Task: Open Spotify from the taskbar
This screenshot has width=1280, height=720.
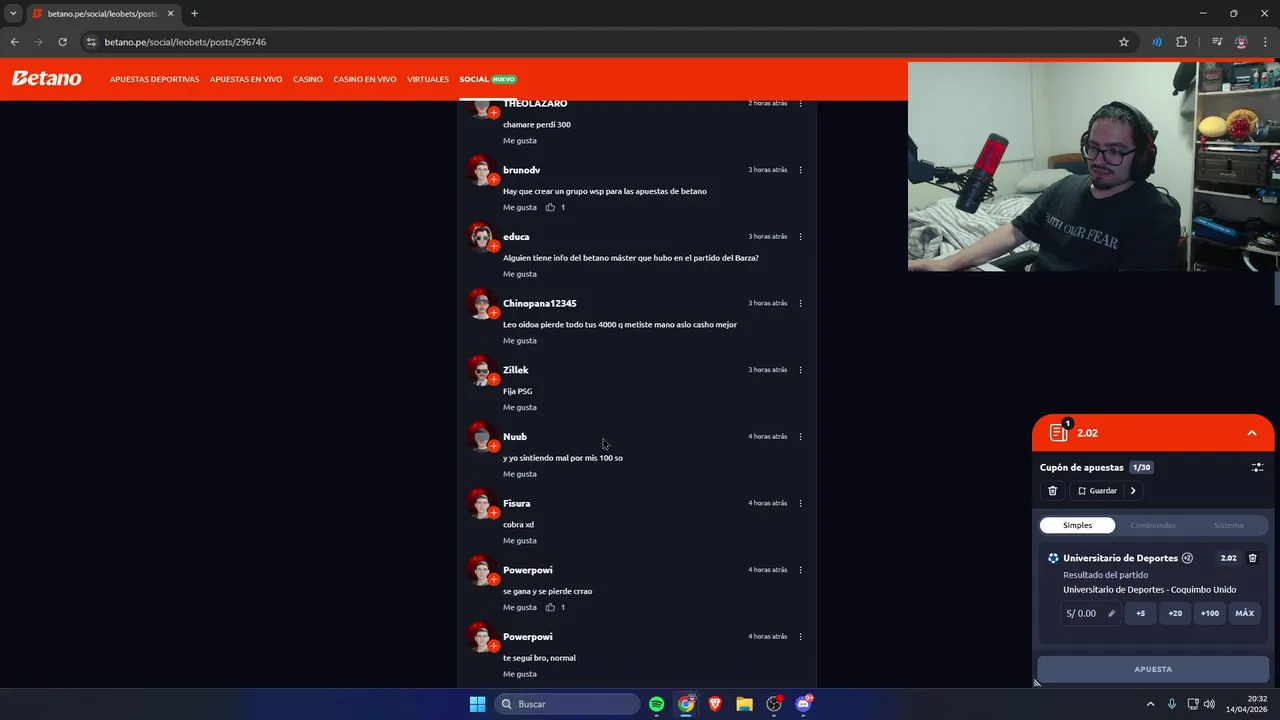Action: [x=656, y=704]
